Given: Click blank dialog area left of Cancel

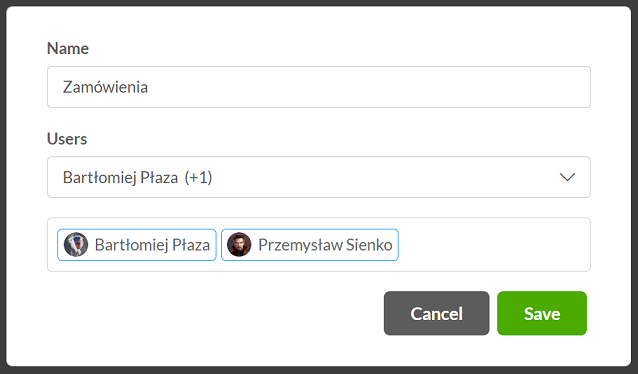Looking at the screenshot, I should point(212,313).
